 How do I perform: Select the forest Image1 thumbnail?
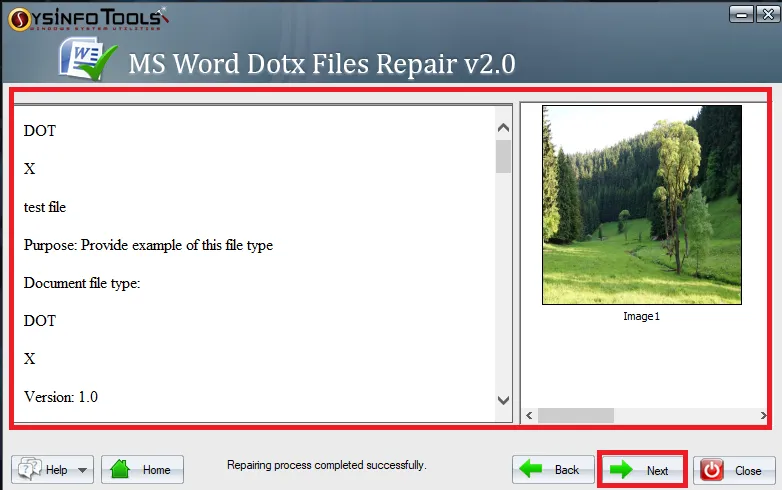[642, 204]
